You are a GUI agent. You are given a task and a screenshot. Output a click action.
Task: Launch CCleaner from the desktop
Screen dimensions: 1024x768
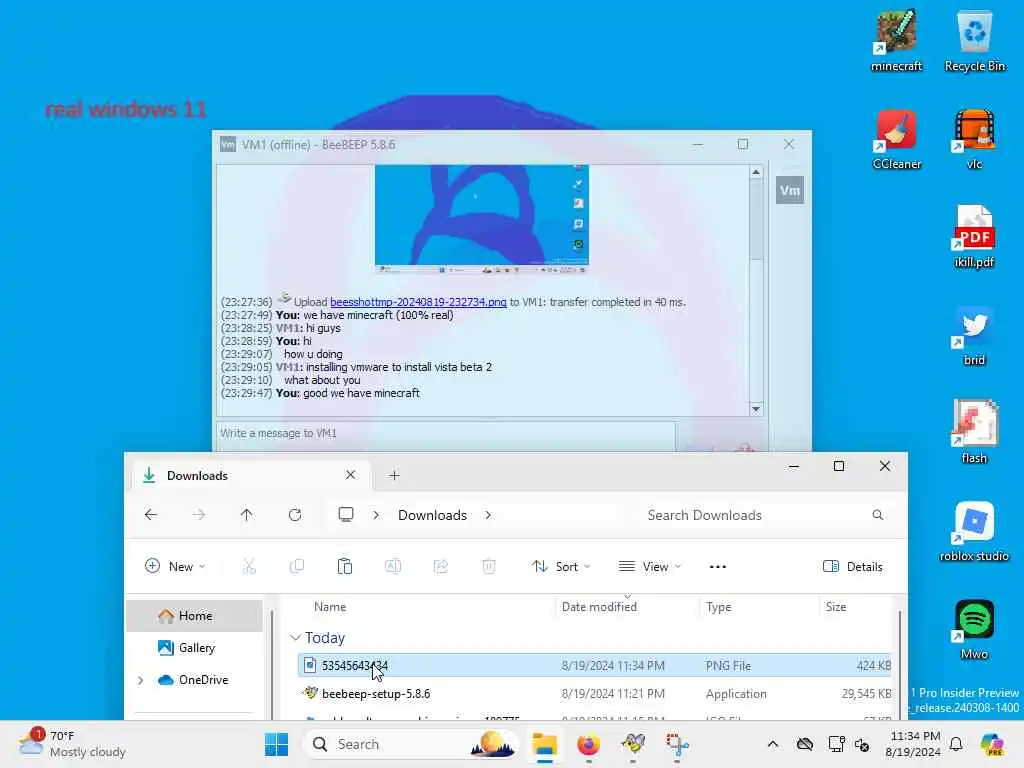click(x=896, y=140)
